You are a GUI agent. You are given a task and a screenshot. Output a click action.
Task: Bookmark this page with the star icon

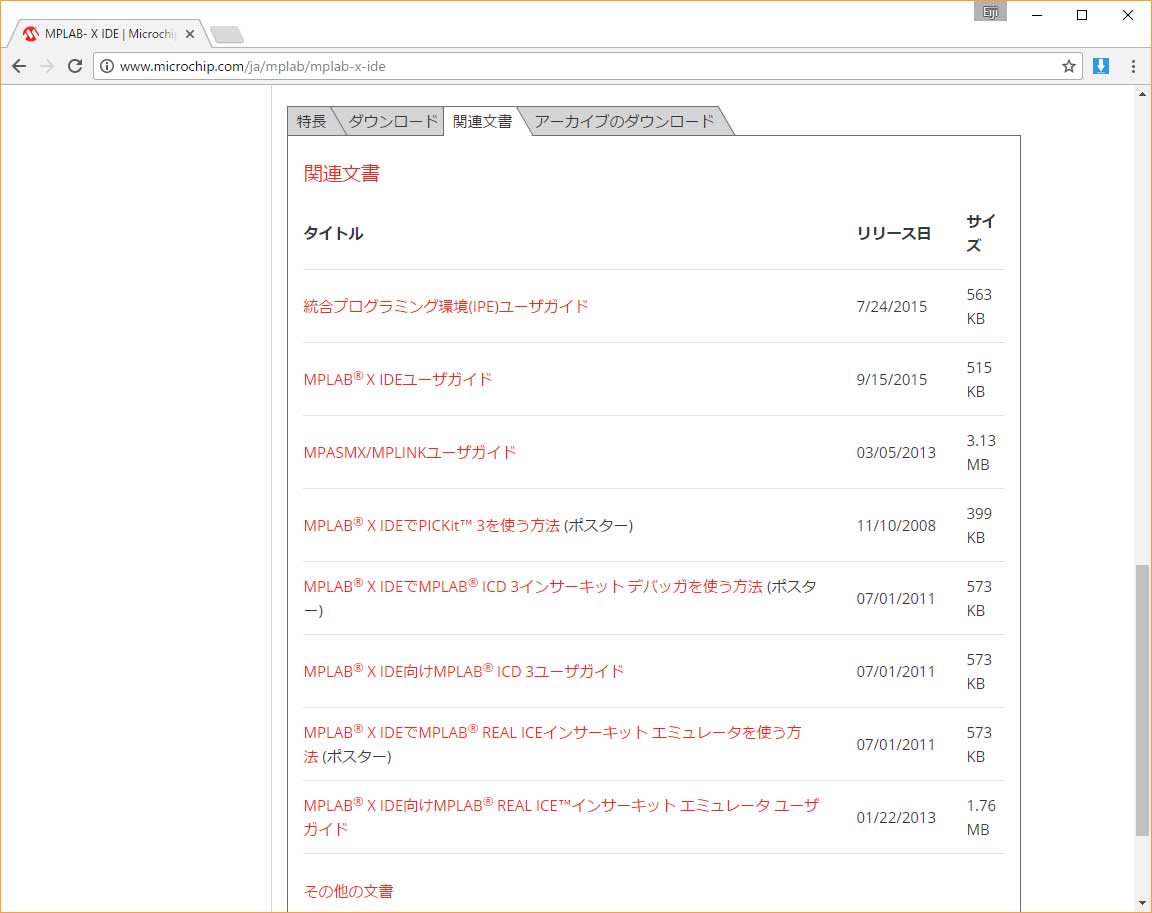pyautogui.click(x=1068, y=66)
